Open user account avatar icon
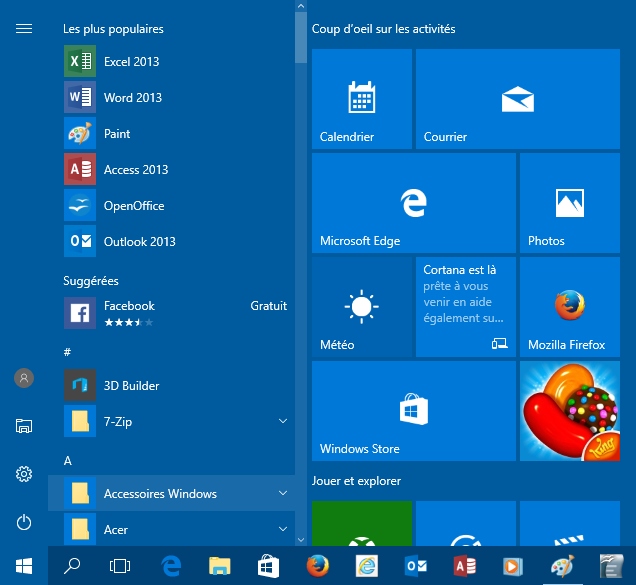This screenshot has width=636, height=585. click(24, 378)
